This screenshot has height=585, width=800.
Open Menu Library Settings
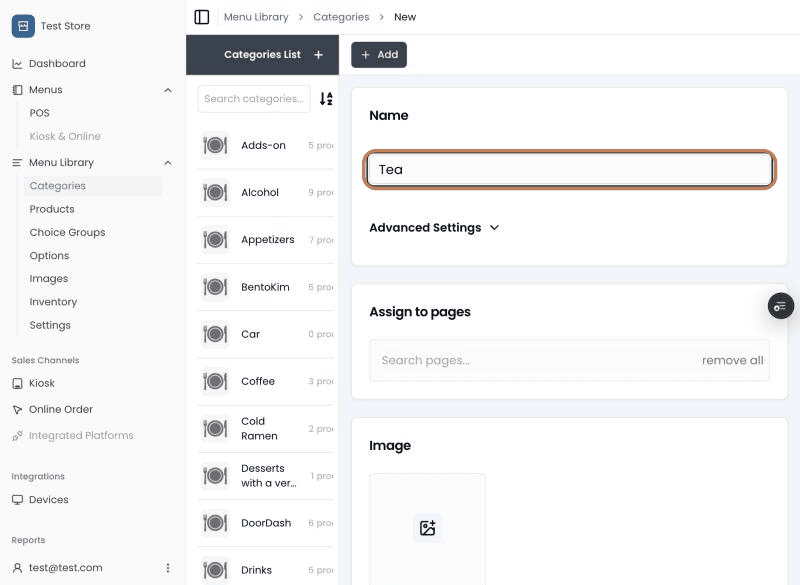pos(50,325)
